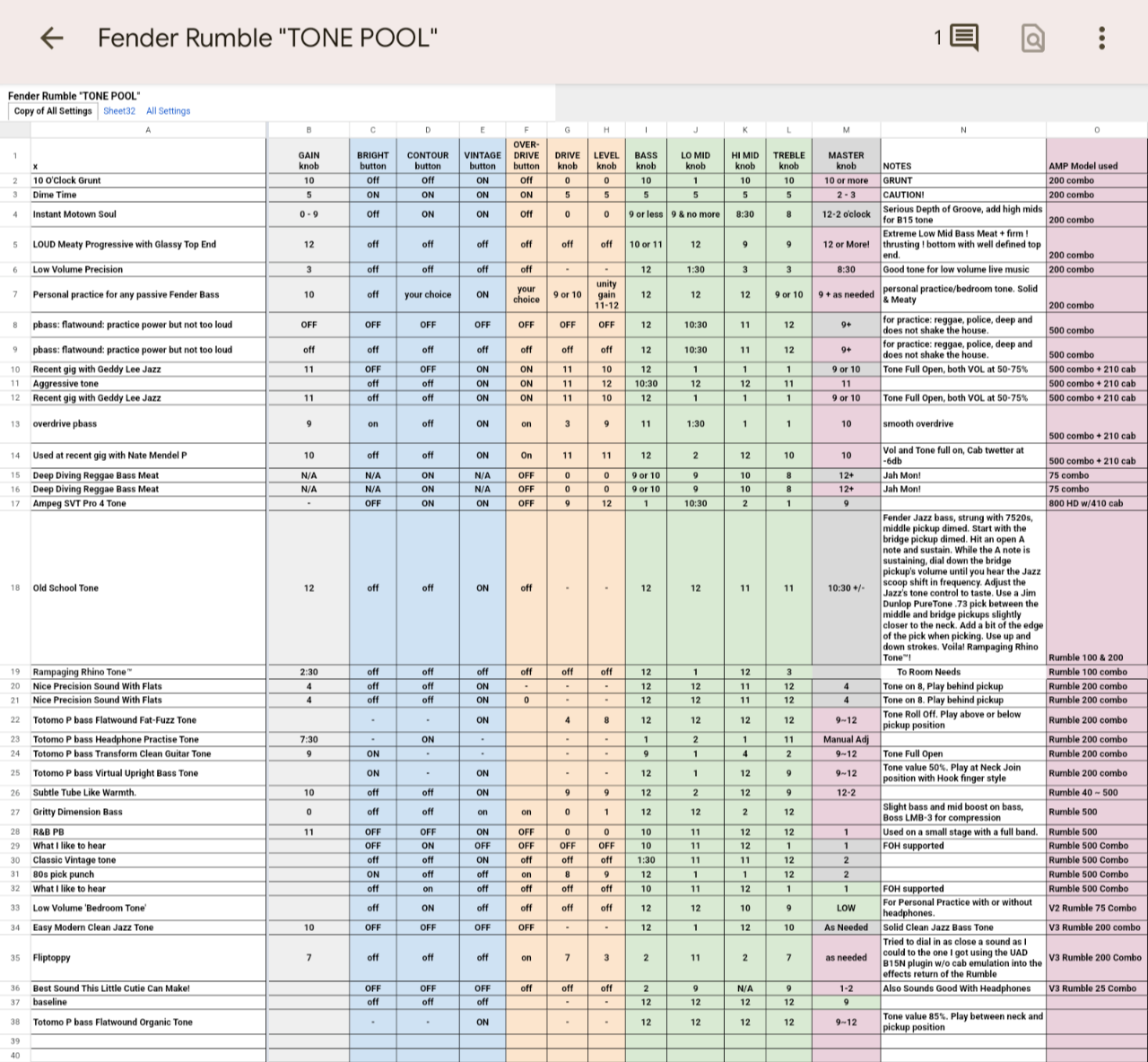Select the 80s pick punch cell
Image resolution: width=1148 pixels, height=1062 pixels.
(x=148, y=874)
